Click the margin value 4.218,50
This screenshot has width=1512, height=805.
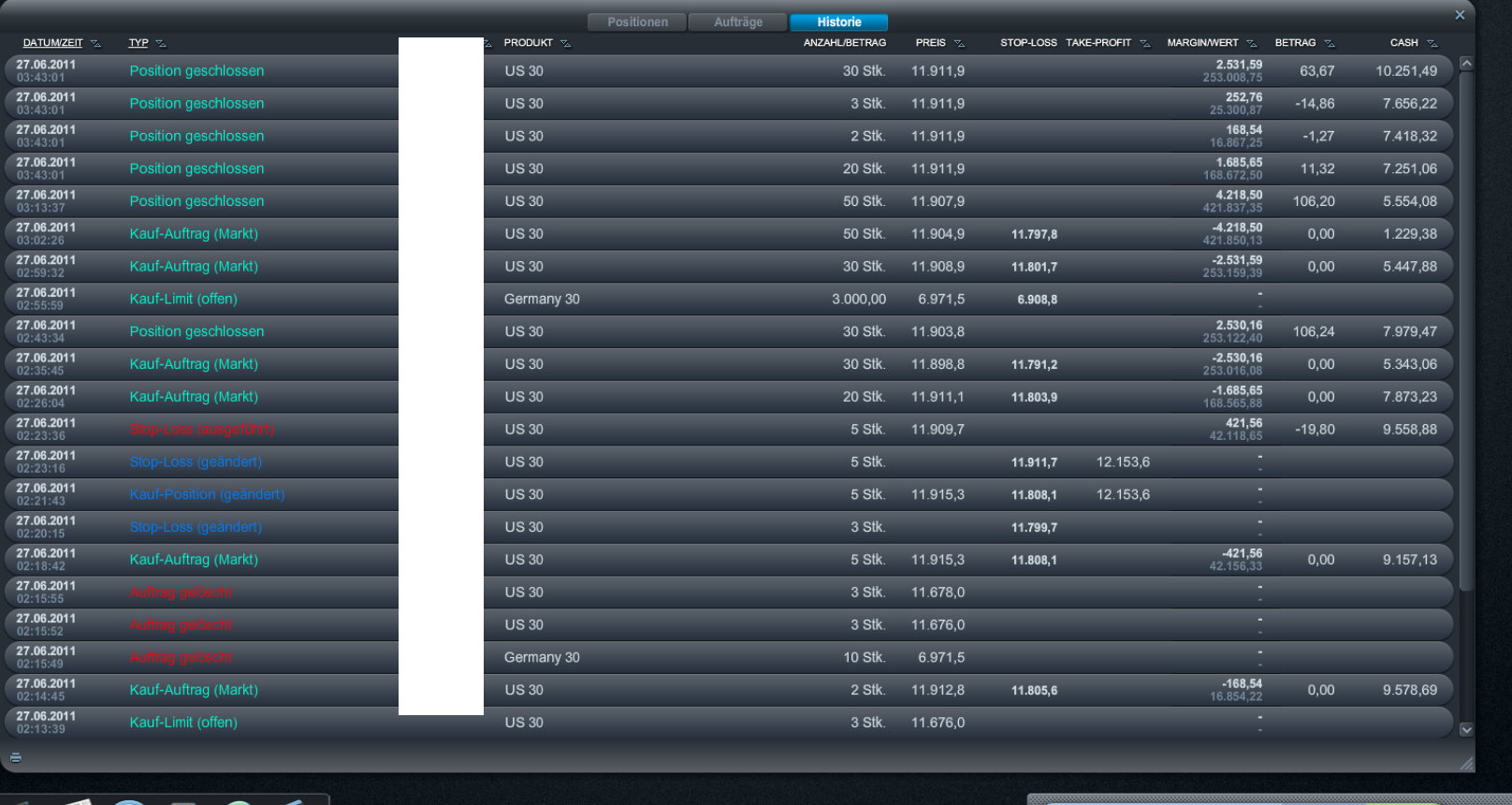(x=1239, y=195)
